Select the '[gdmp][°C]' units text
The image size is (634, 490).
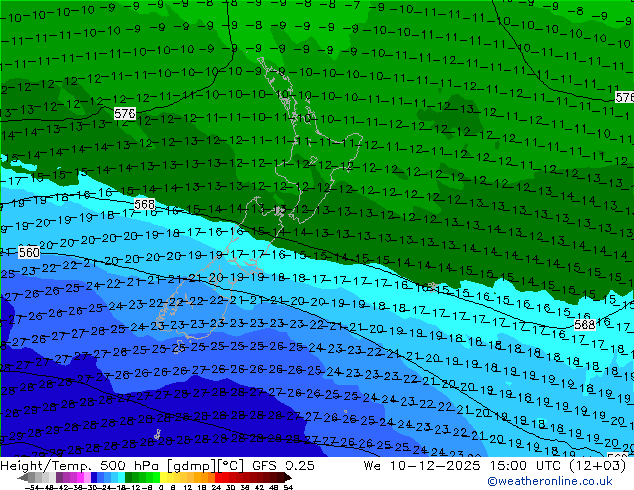(204, 466)
